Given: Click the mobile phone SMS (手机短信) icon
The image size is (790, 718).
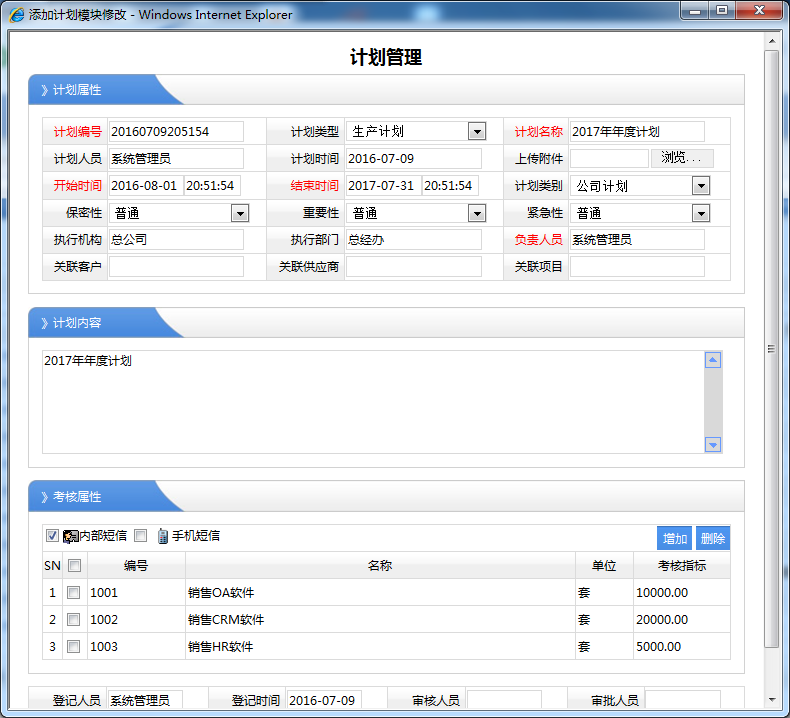Looking at the screenshot, I should [163, 536].
